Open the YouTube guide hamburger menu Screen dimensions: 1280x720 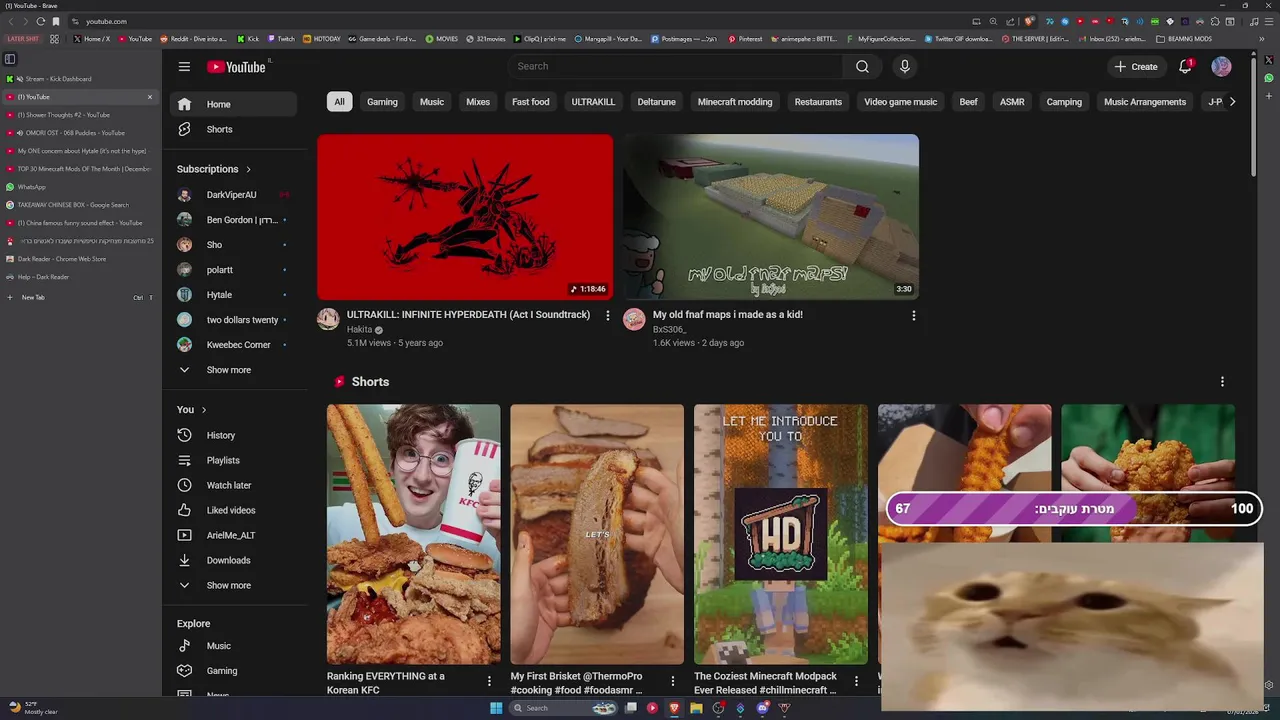click(184, 67)
